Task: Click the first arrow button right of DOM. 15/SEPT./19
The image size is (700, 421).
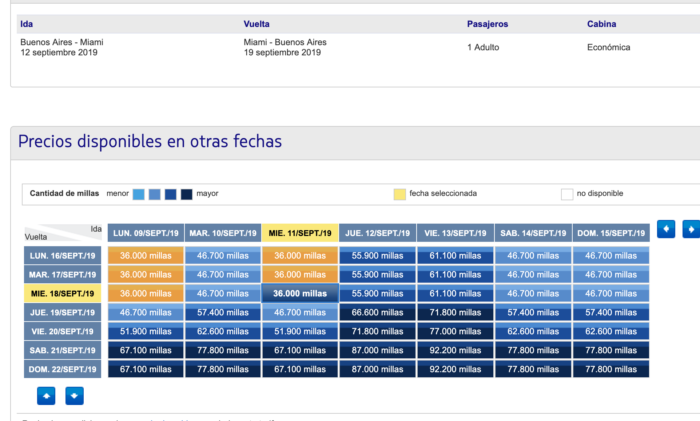Action: 667,230
